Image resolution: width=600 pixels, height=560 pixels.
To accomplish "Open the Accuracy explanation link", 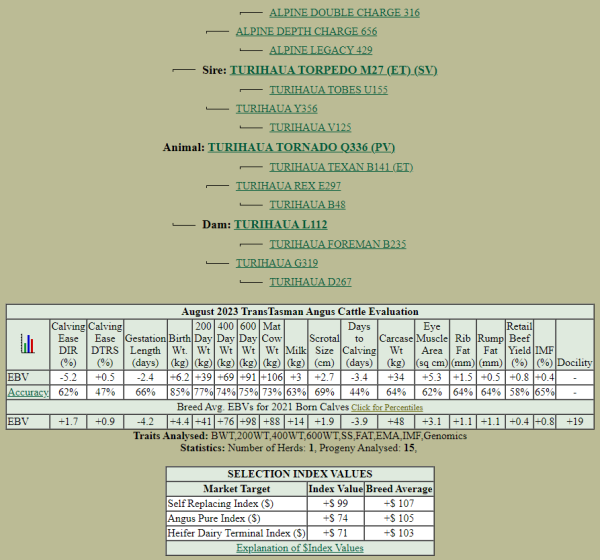I will (x=28, y=392).
